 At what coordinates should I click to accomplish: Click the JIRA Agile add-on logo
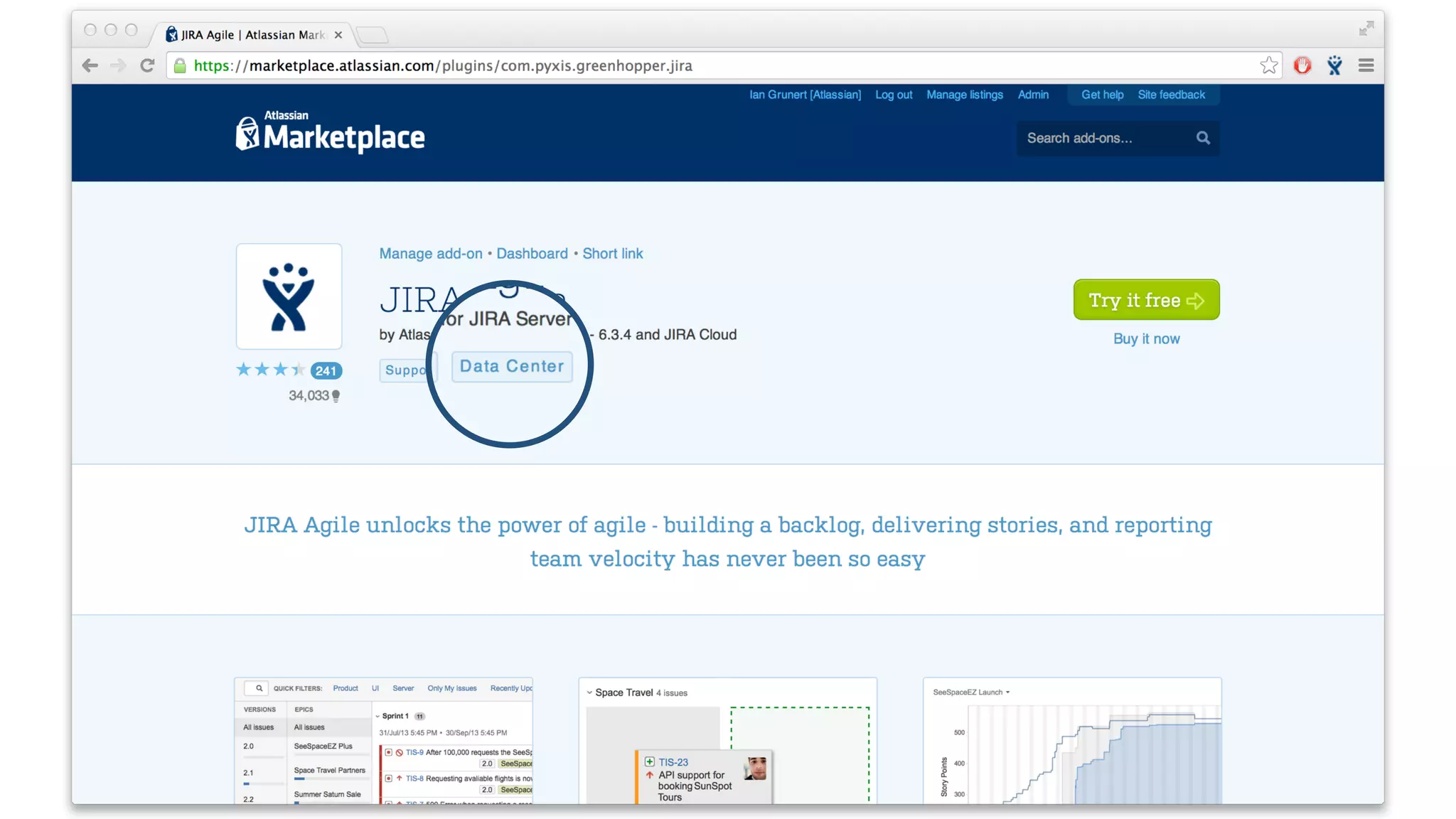point(289,296)
